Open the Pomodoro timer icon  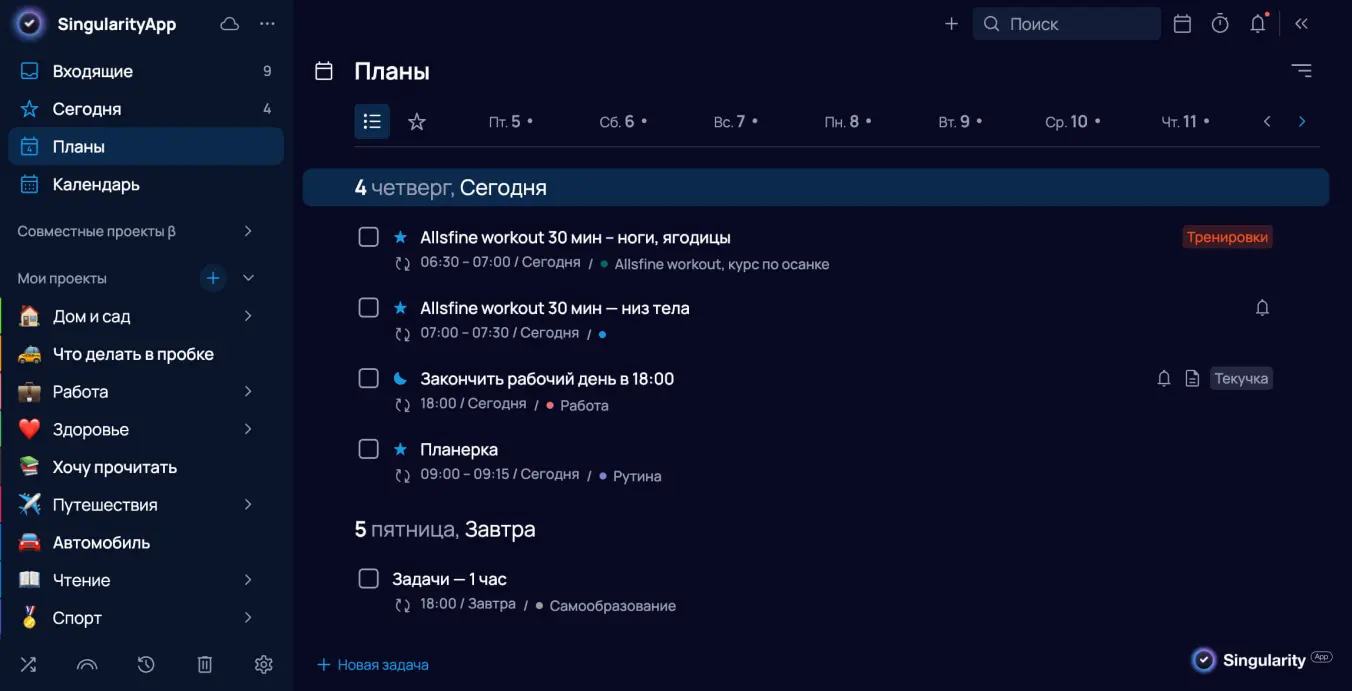tap(1219, 23)
